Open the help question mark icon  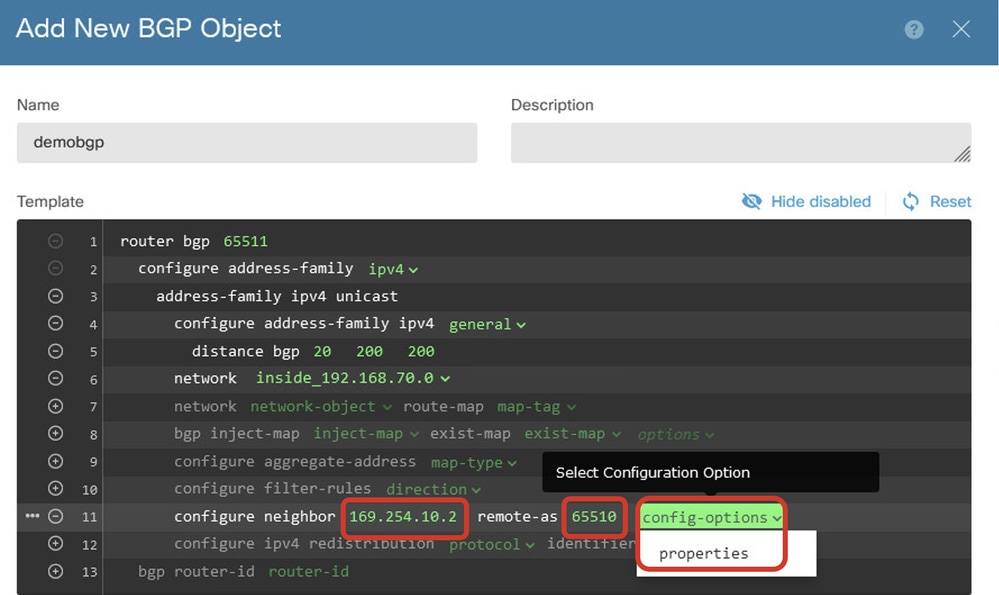click(x=914, y=29)
